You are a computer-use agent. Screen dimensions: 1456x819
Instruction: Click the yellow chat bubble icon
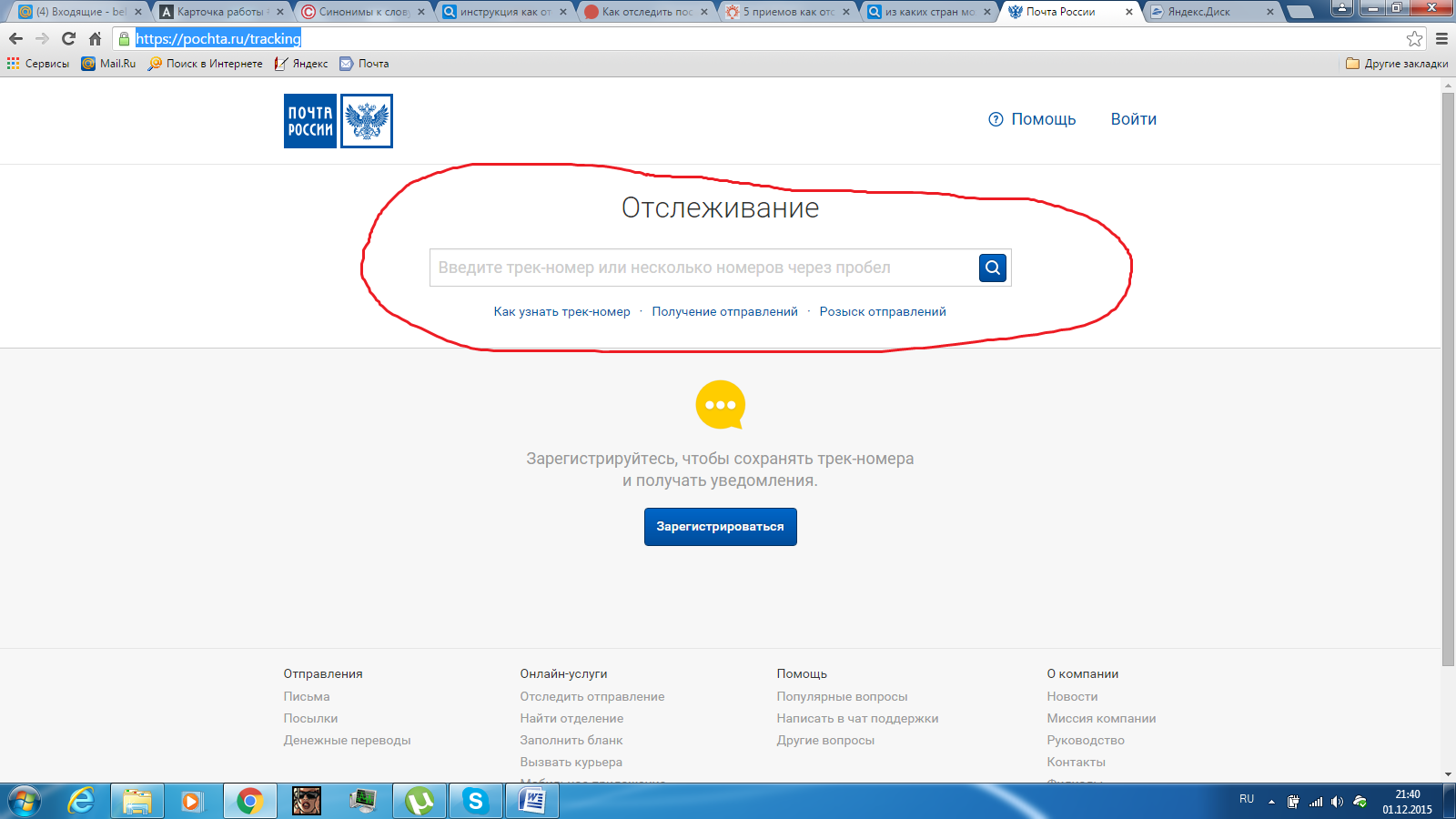point(721,405)
